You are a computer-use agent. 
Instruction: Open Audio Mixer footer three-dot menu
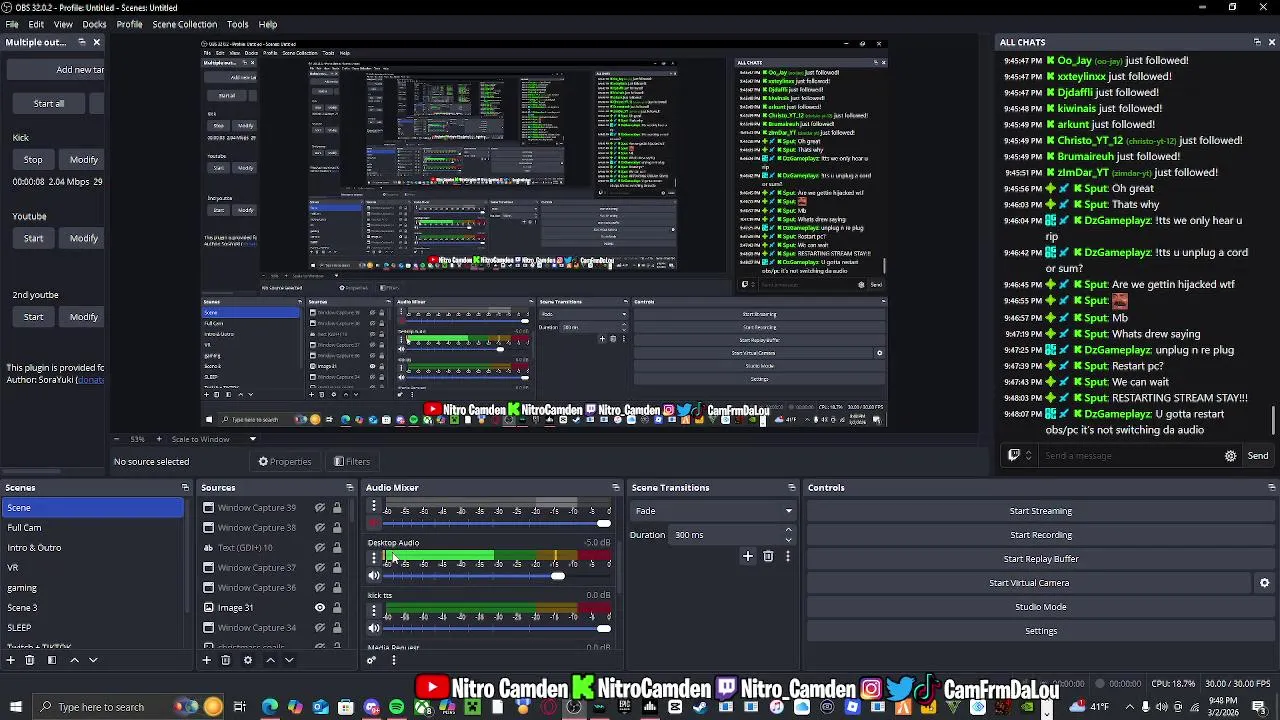393,660
